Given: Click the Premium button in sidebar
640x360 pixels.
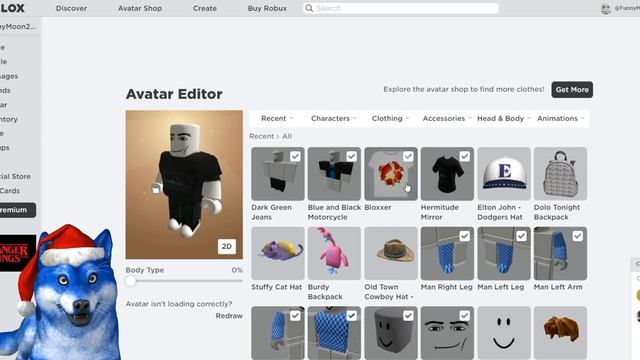Looking at the screenshot, I should pyautogui.click(x=17, y=210).
